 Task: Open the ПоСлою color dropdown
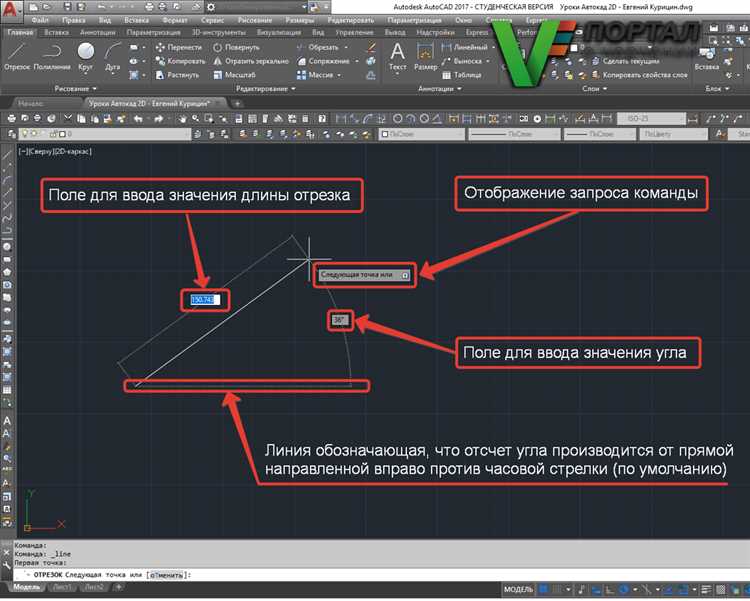pyautogui.click(x=421, y=134)
